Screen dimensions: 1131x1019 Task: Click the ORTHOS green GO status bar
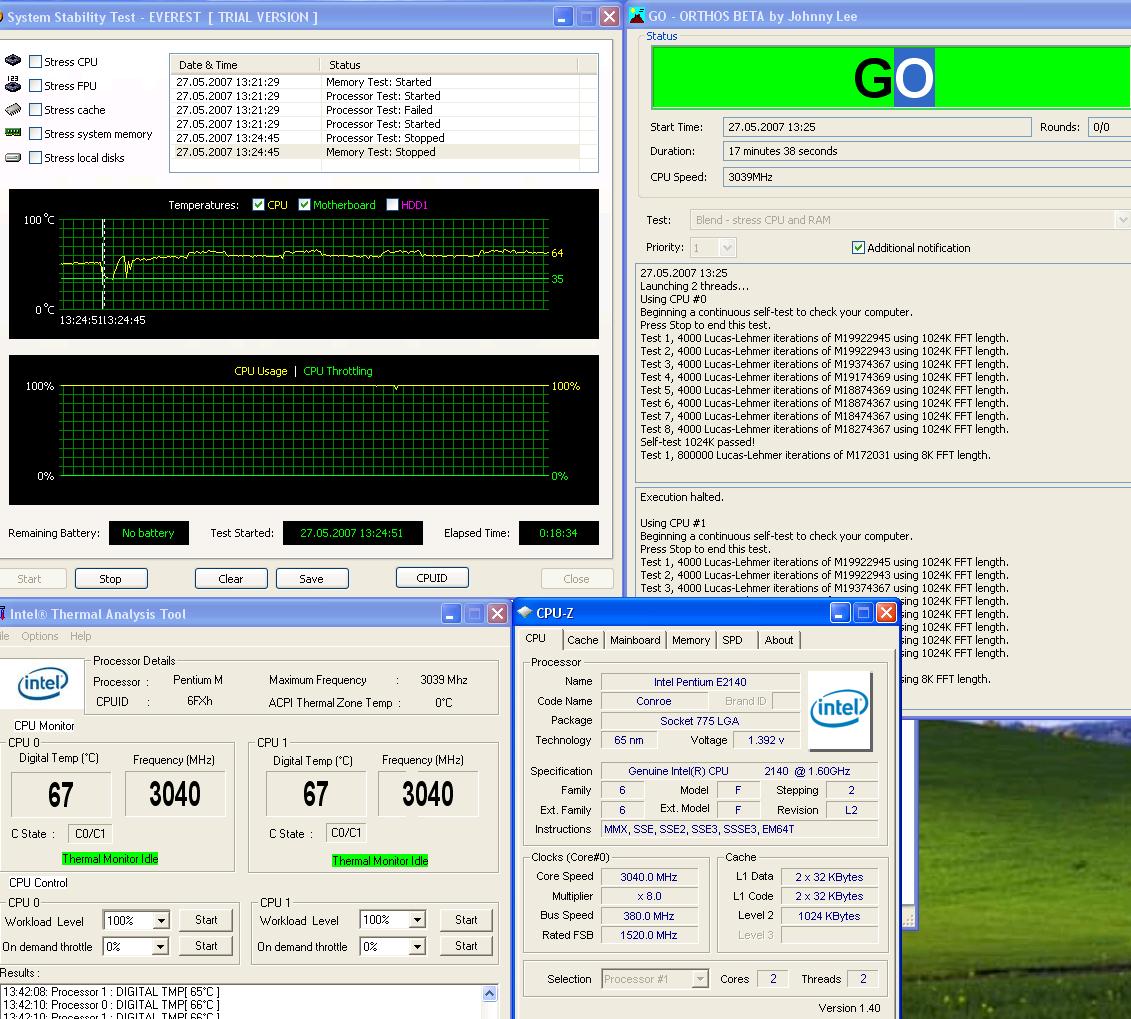point(891,77)
